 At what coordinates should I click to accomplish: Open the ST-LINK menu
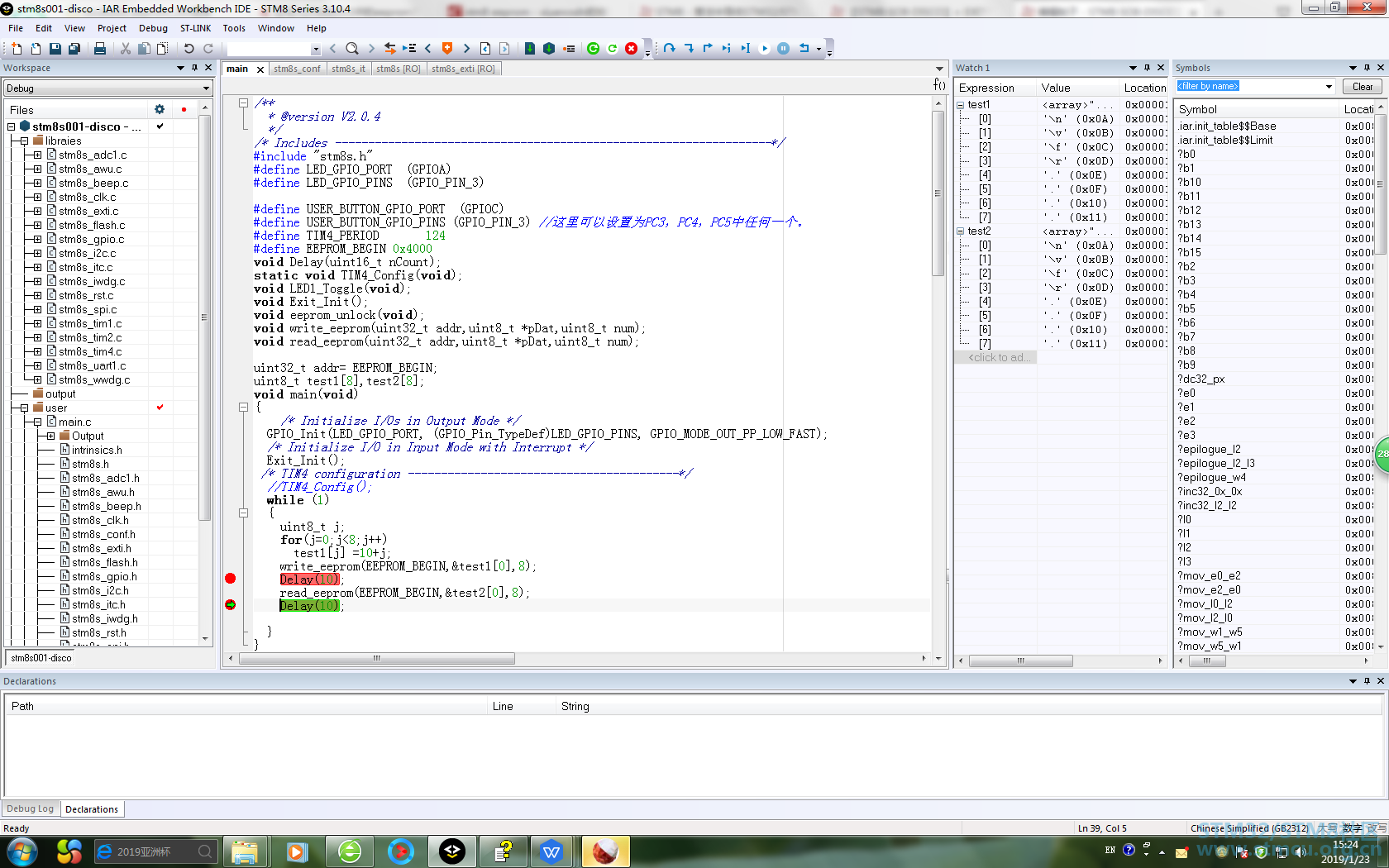[x=195, y=28]
